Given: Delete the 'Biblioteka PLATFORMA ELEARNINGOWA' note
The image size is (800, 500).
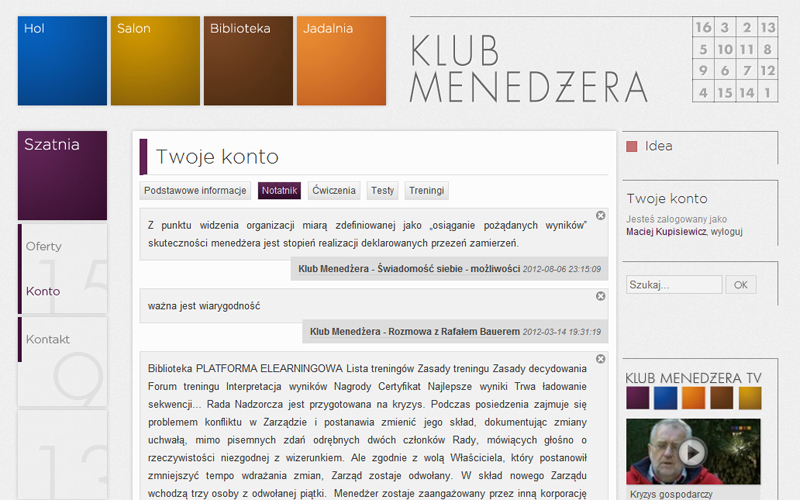Looking at the screenshot, I should click(x=601, y=359).
